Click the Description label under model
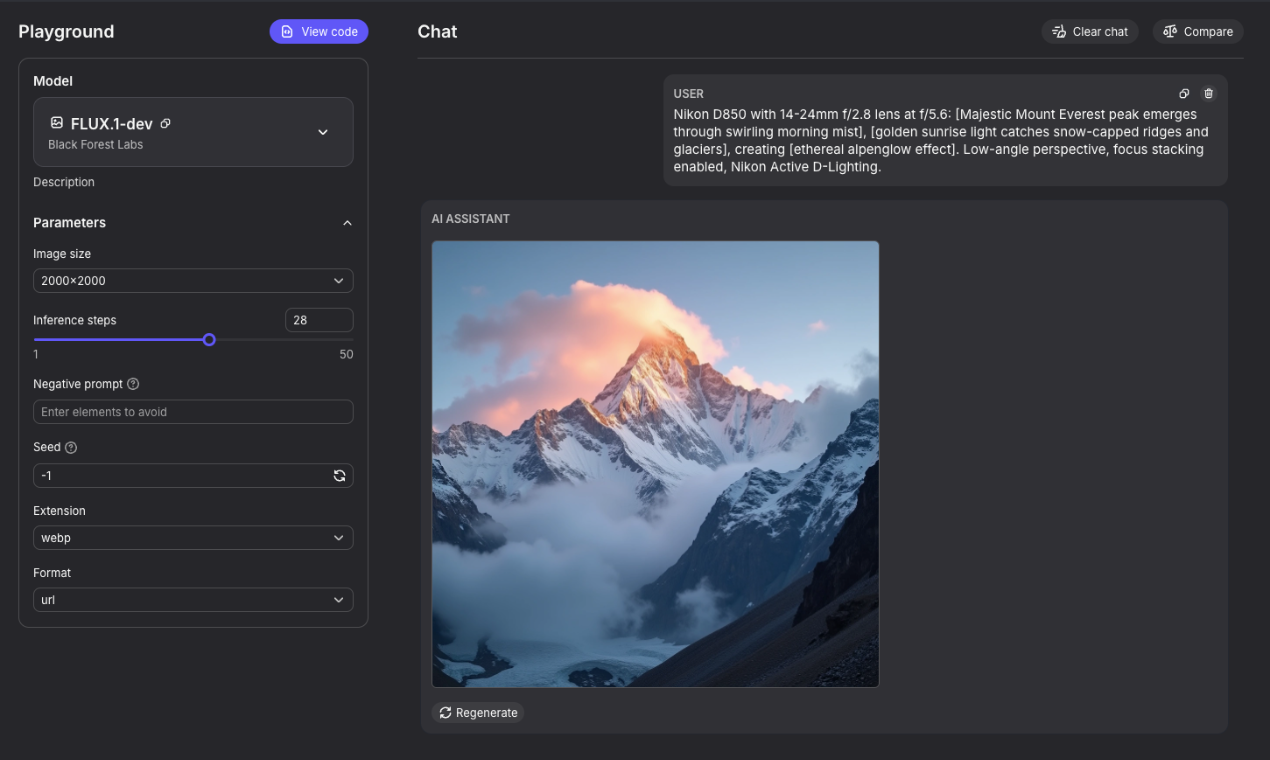 [x=64, y=182]
